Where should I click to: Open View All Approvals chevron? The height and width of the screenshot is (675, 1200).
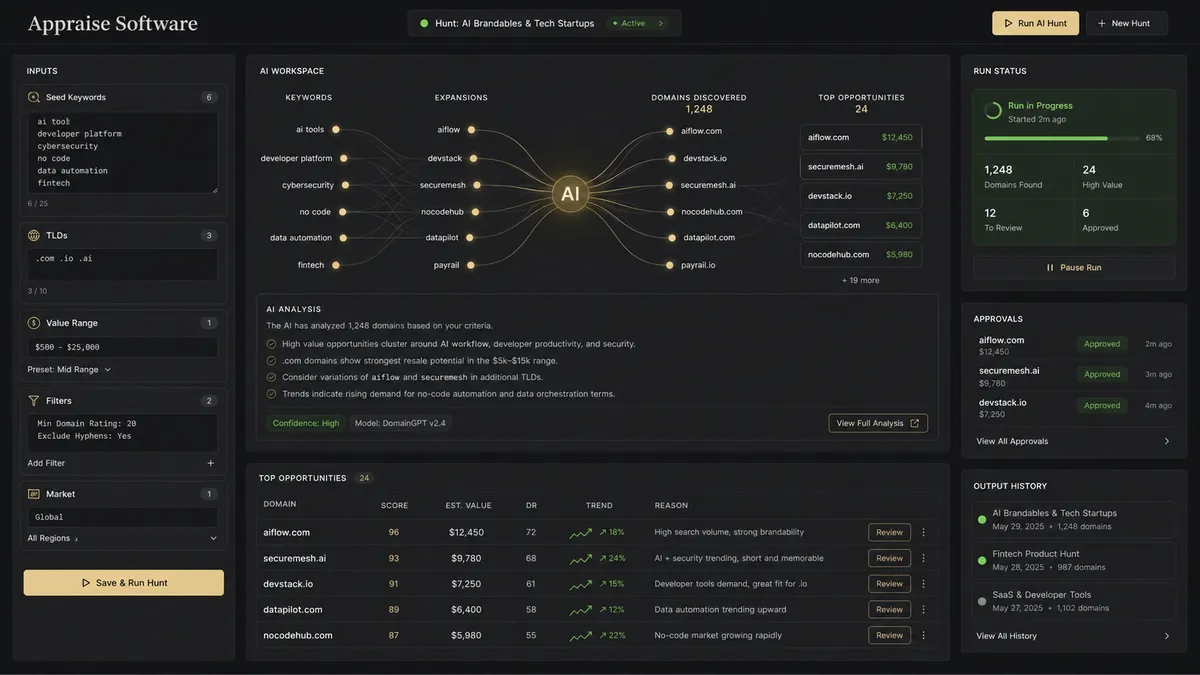point(1167,441)
